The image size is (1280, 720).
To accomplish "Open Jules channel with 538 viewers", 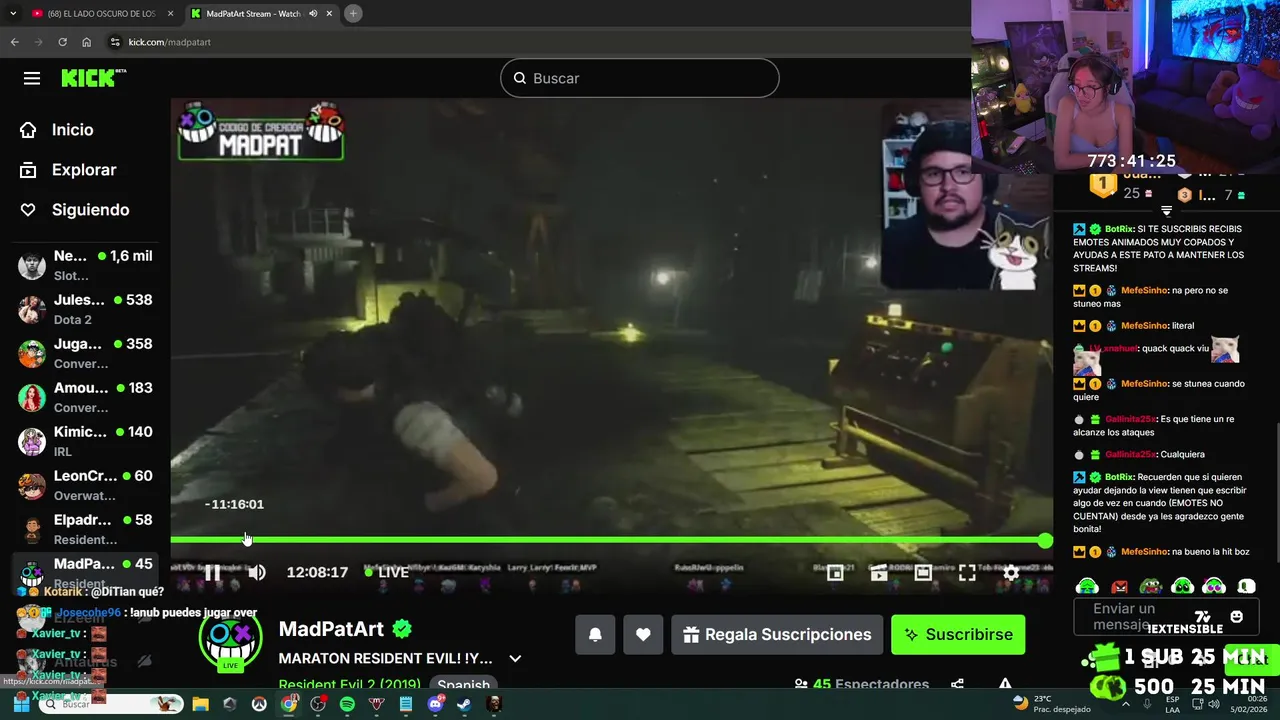I will point(86,309).
